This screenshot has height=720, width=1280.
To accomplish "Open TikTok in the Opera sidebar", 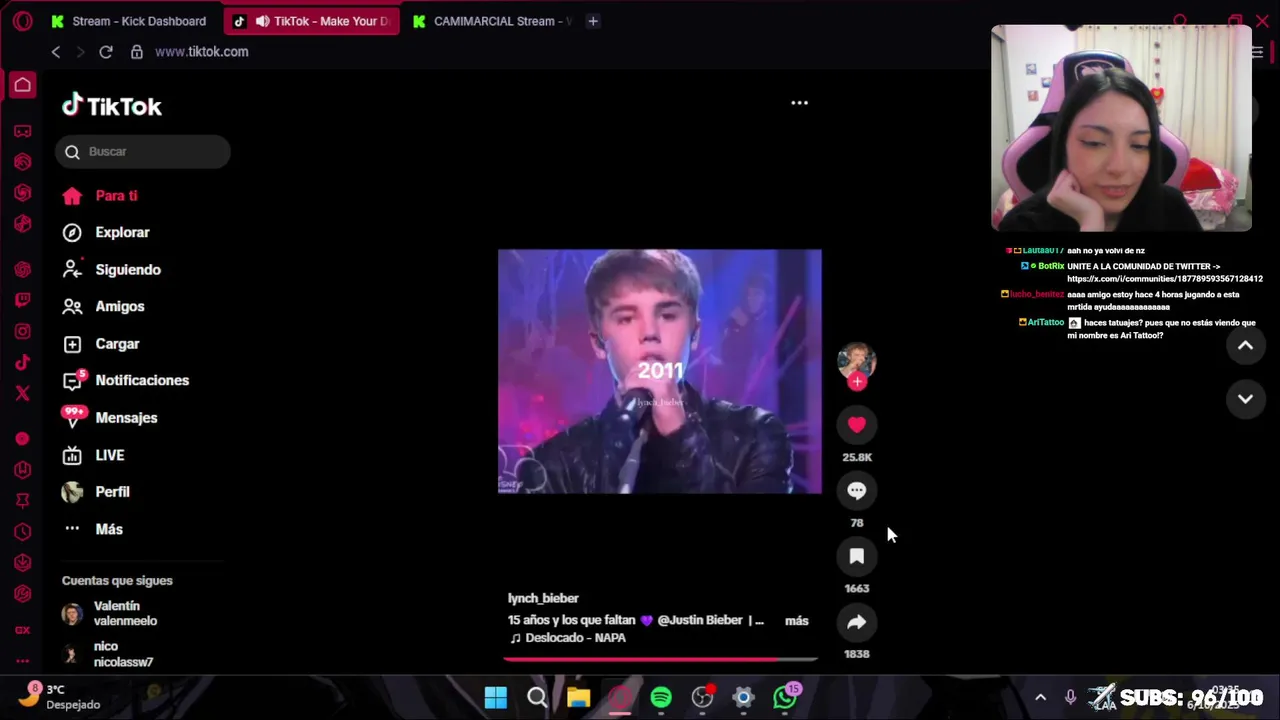I will click(22, 362).
